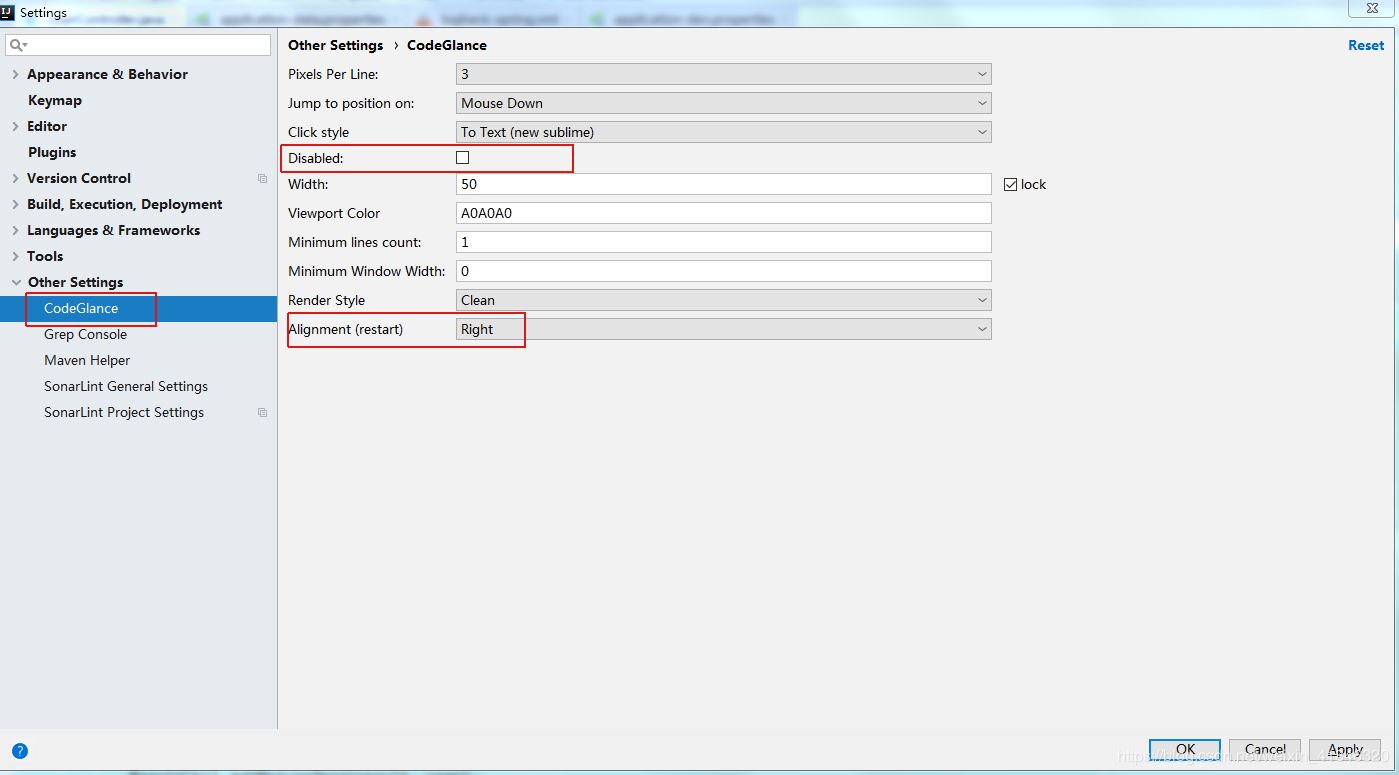Viewport: 1399px width, 775px height.
Task: Select CodeGlance settings page
Action: point(81,309)
